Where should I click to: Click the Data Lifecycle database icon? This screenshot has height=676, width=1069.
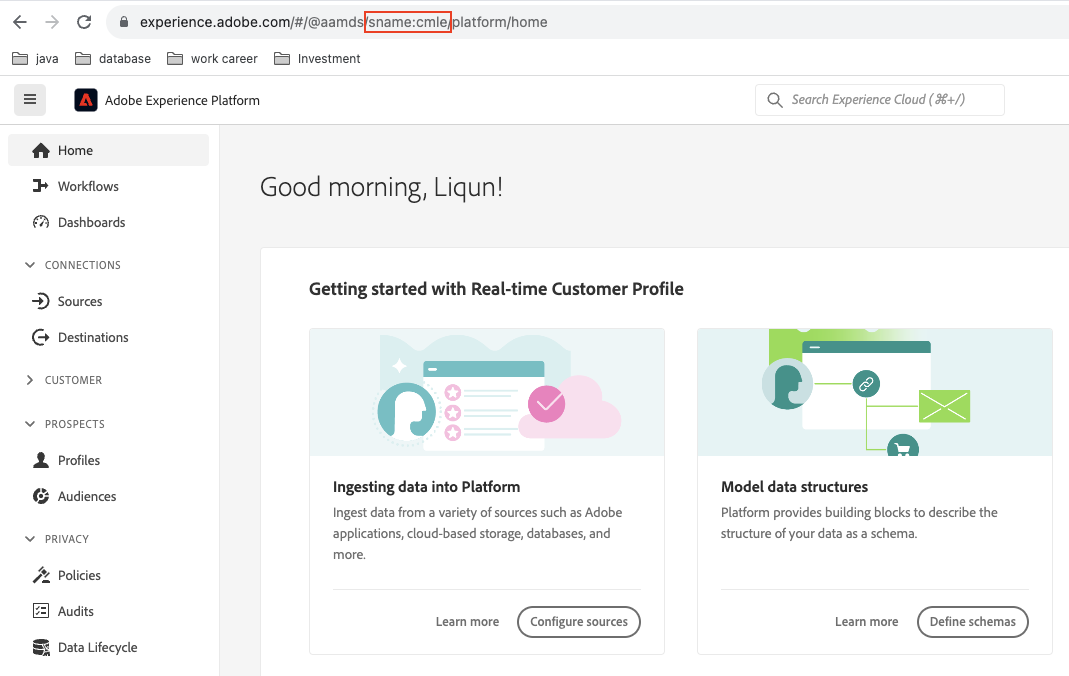click(41, 647)
